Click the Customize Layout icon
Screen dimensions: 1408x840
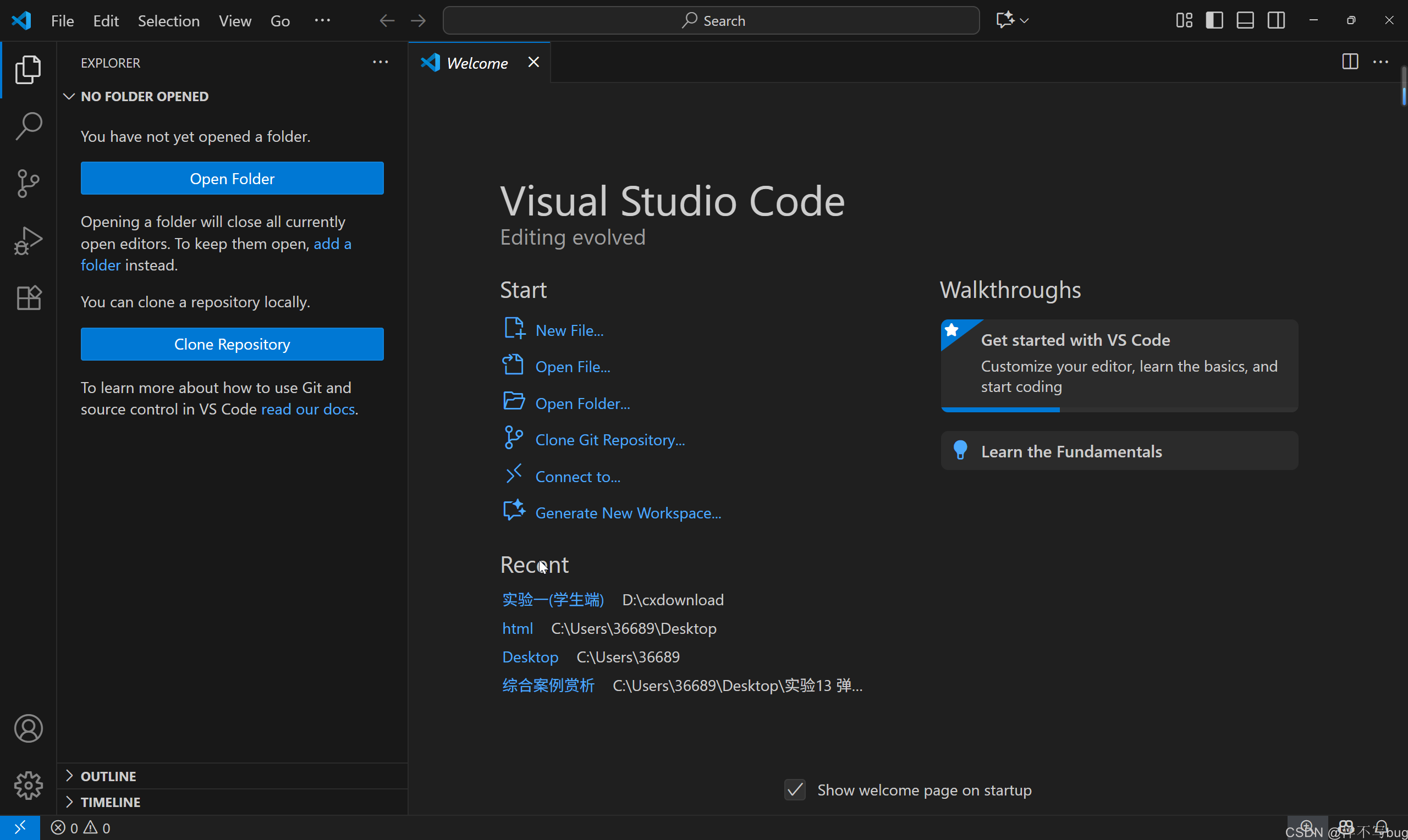click(x=1184, y=21)
